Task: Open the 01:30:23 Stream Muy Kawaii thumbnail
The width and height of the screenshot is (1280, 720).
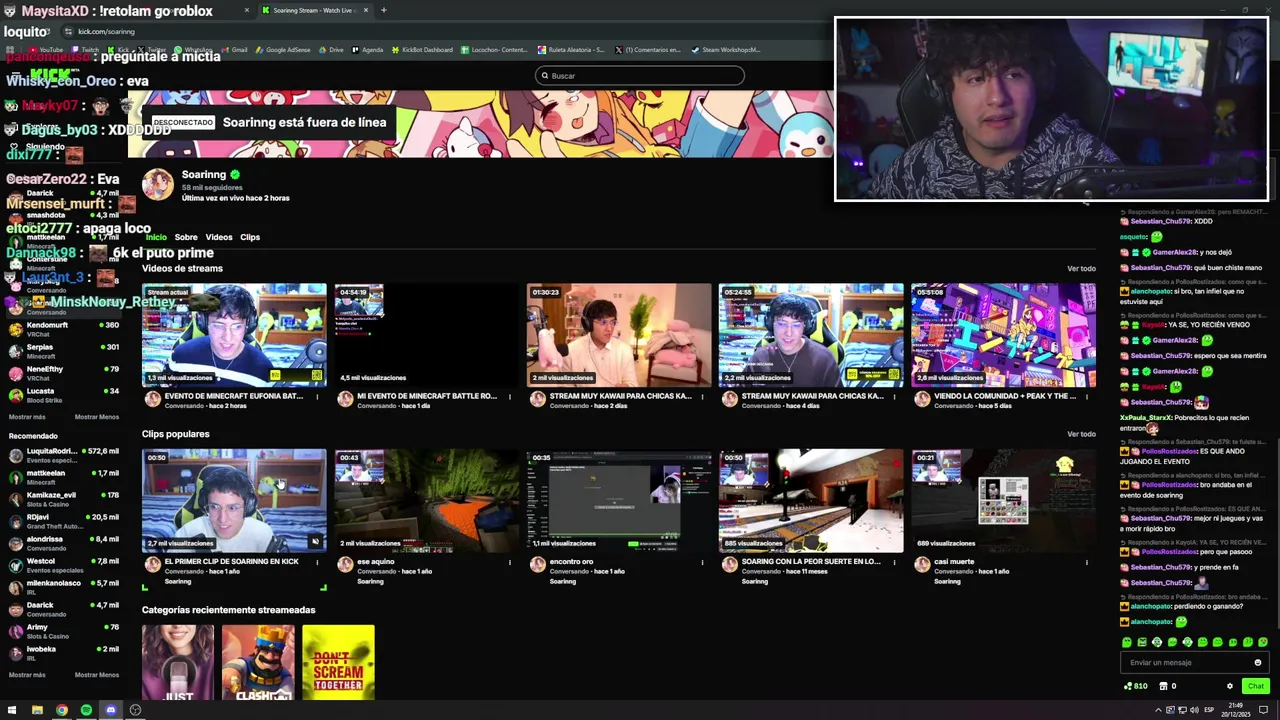Action: pyautogui.click(x=619, y=335)
